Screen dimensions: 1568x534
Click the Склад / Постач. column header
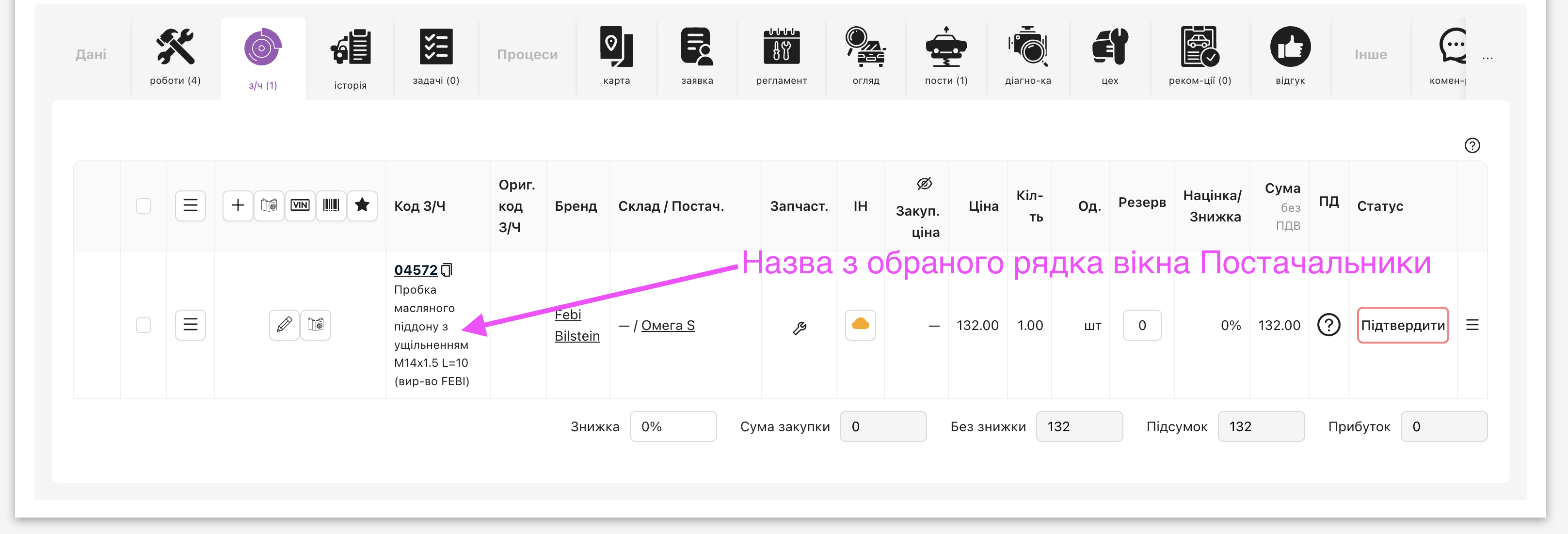pos(671,206)
